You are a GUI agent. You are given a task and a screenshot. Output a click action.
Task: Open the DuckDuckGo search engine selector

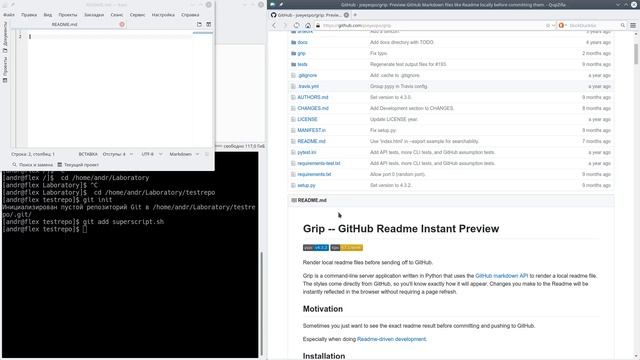pos(562,25)
